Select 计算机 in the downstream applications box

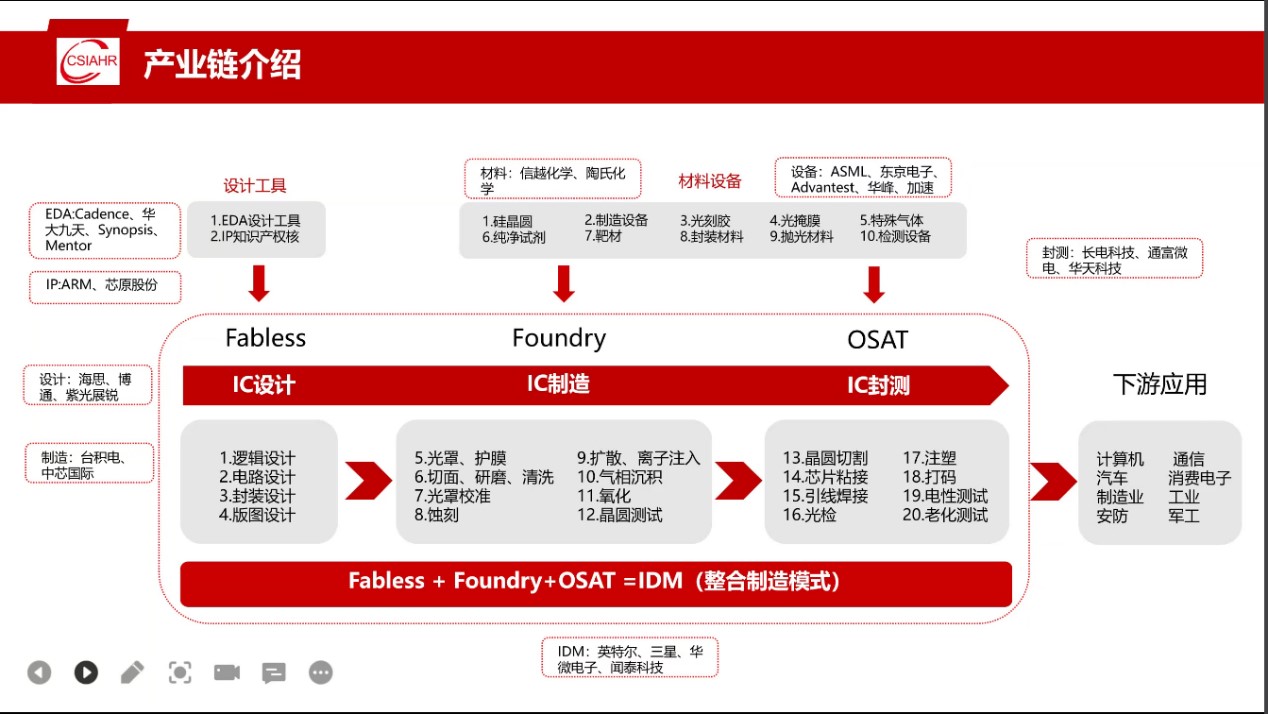coord(1120,459)
